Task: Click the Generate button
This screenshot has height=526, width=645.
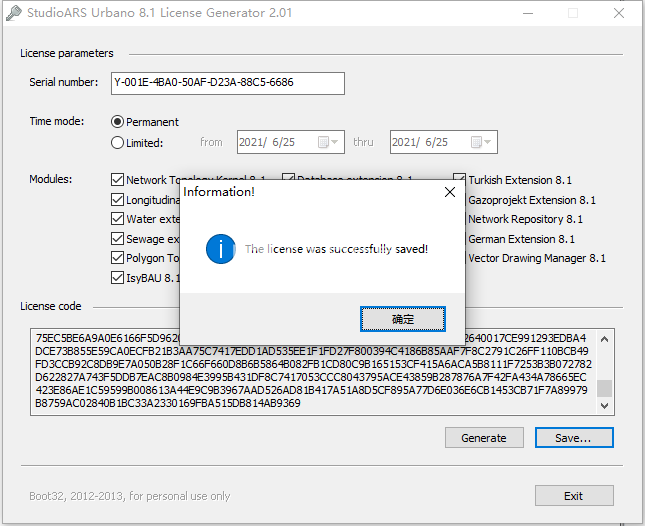Action: click(x=484, y=438)
